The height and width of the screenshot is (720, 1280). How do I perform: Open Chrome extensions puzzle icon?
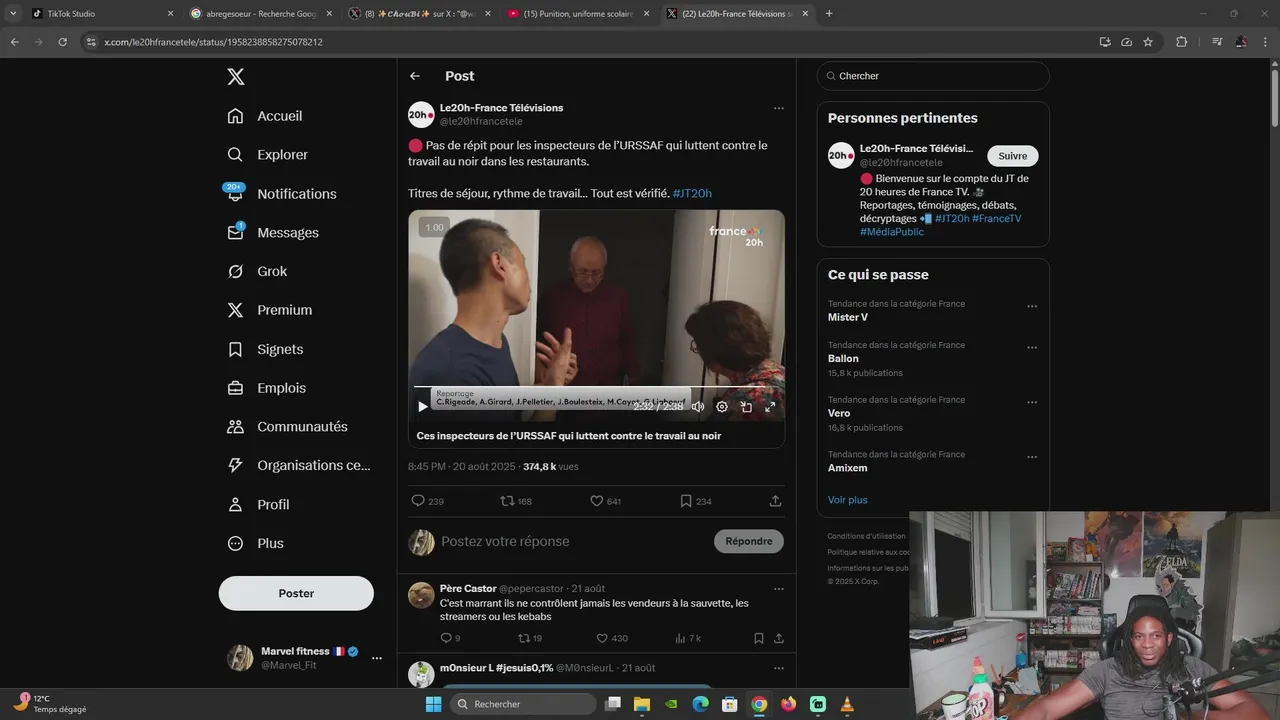[1182, 42]
